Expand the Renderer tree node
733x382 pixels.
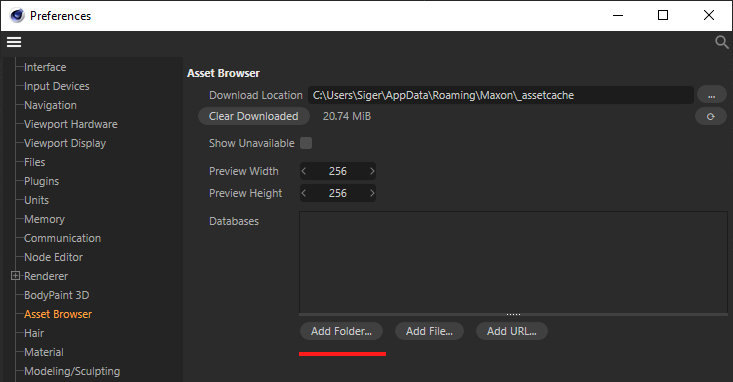pos(15,276)
